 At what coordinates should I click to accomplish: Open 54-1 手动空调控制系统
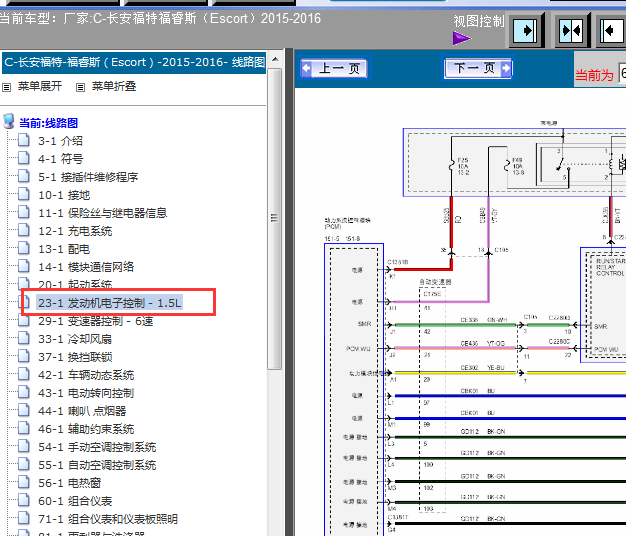[97, 447]
